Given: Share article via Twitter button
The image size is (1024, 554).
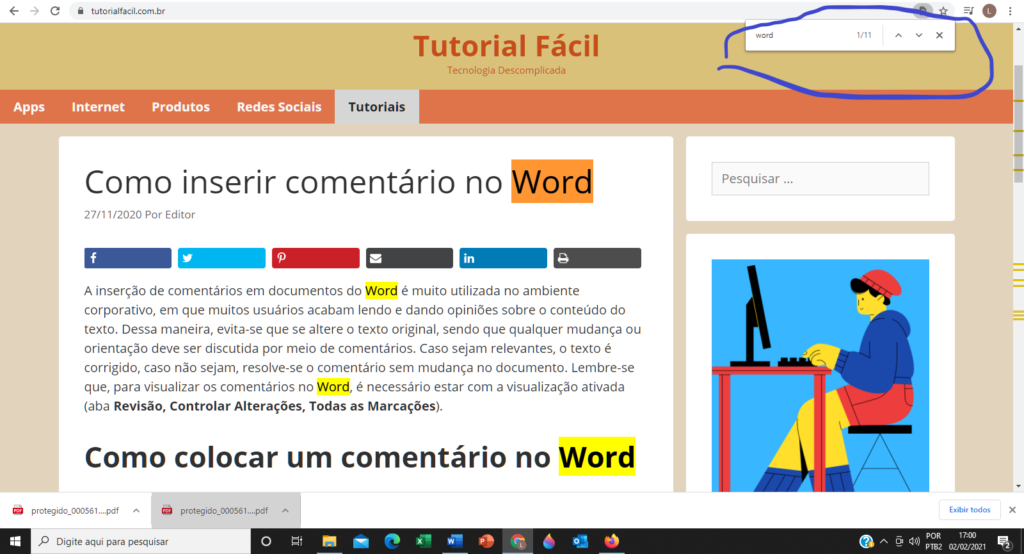Looking at the screenshot, I should [x=221, y=258].
